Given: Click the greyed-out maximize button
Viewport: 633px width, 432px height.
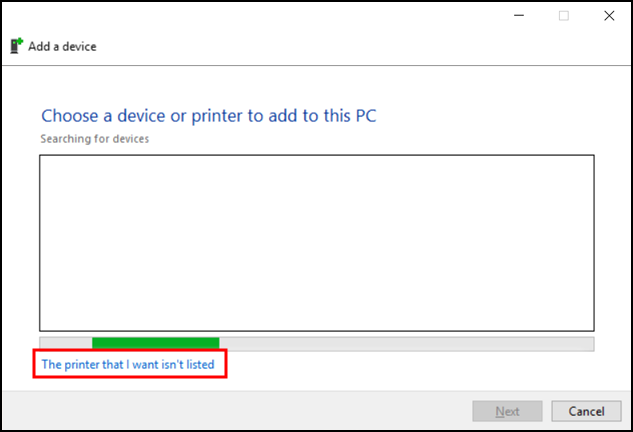Looking at the screenshot, I should point(564,16).
